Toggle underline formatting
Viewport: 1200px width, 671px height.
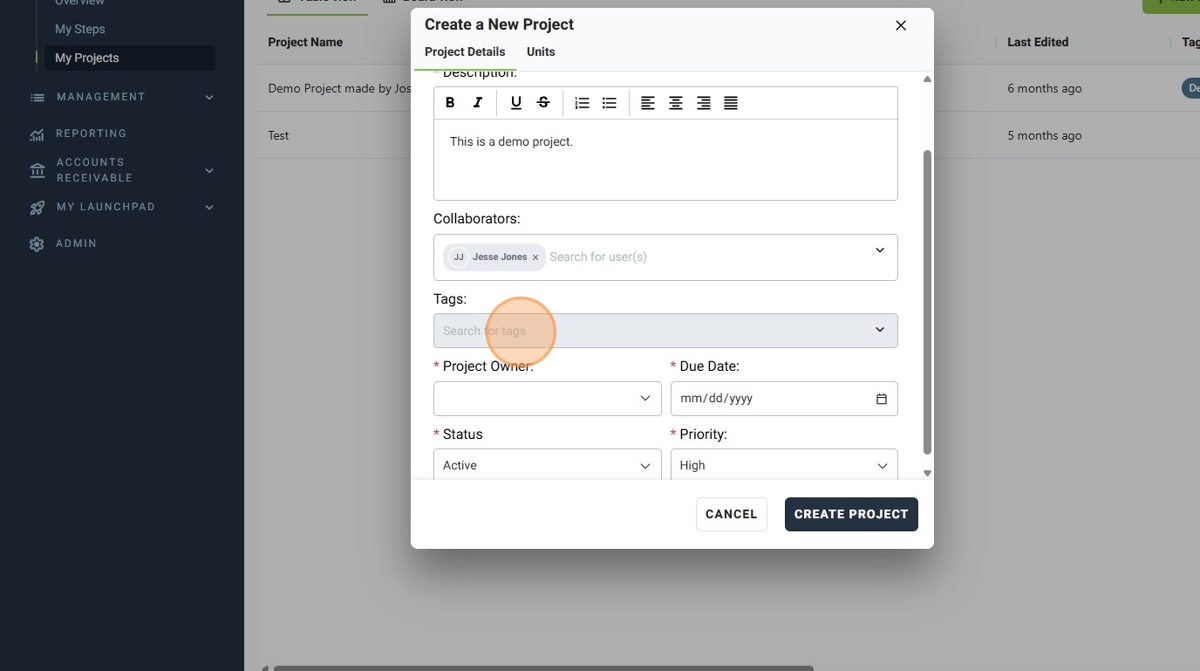click(x=516, y=103)
